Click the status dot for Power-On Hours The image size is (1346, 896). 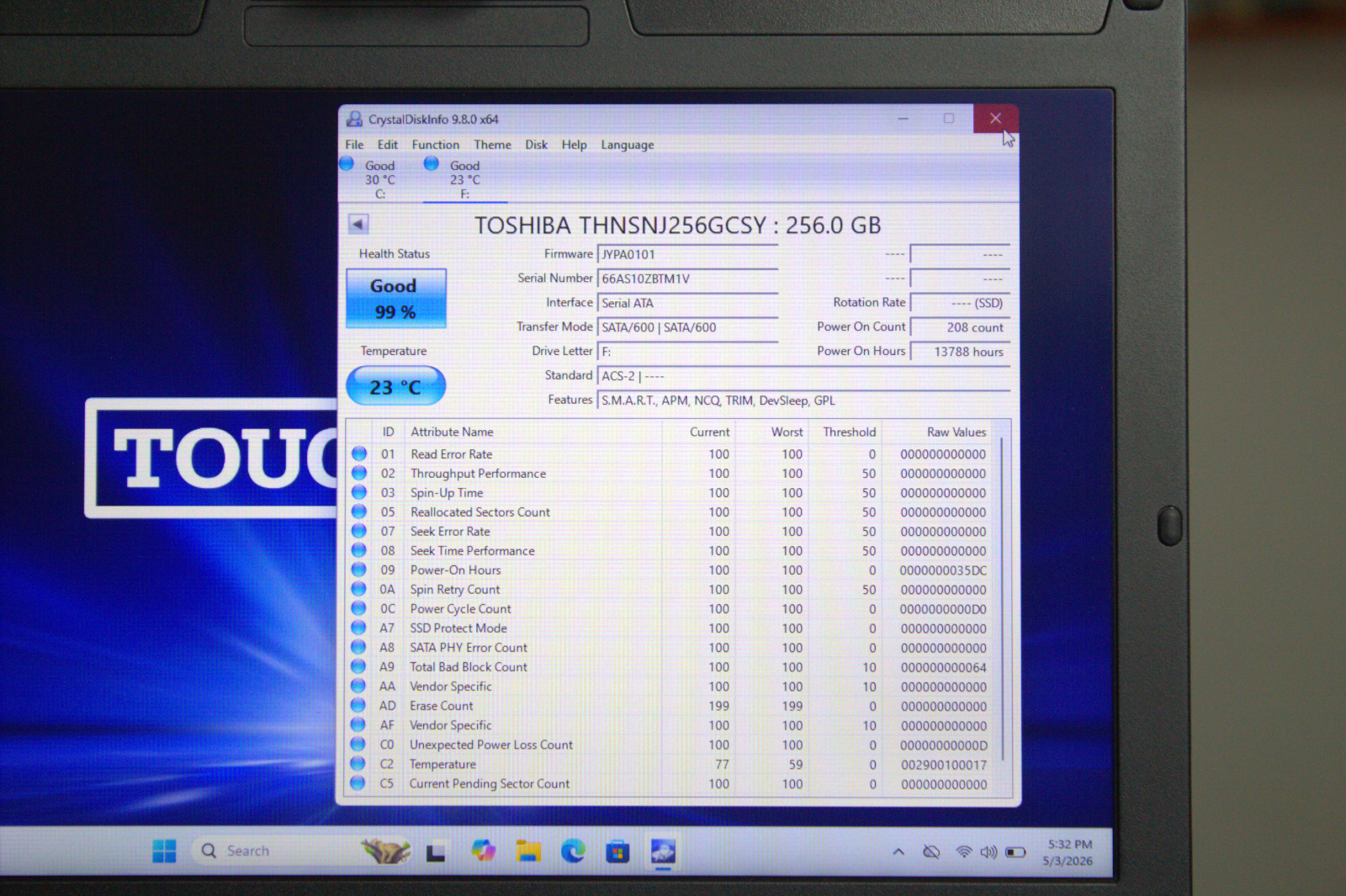[359, 570]
